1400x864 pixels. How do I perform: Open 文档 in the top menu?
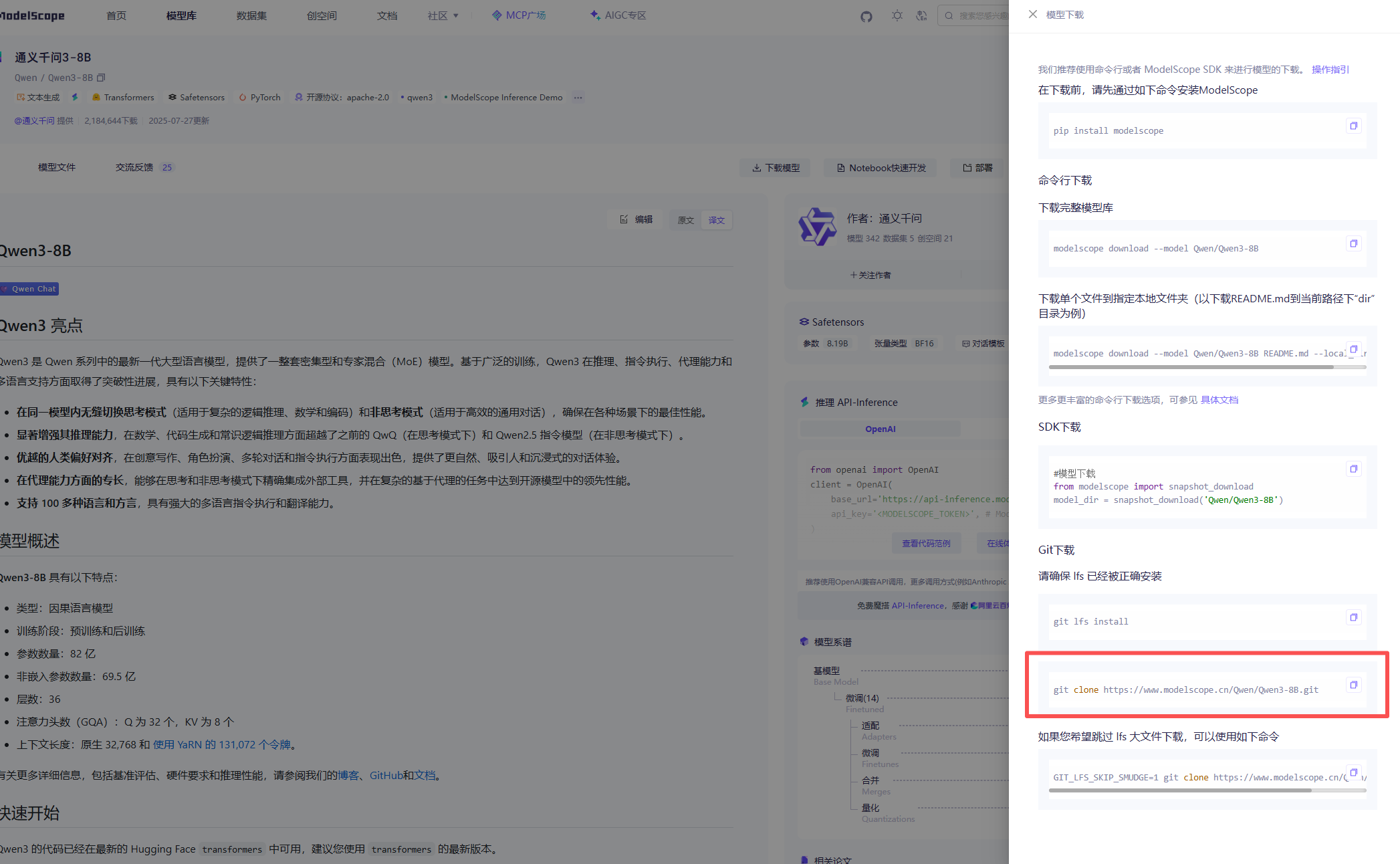point(387,15)
